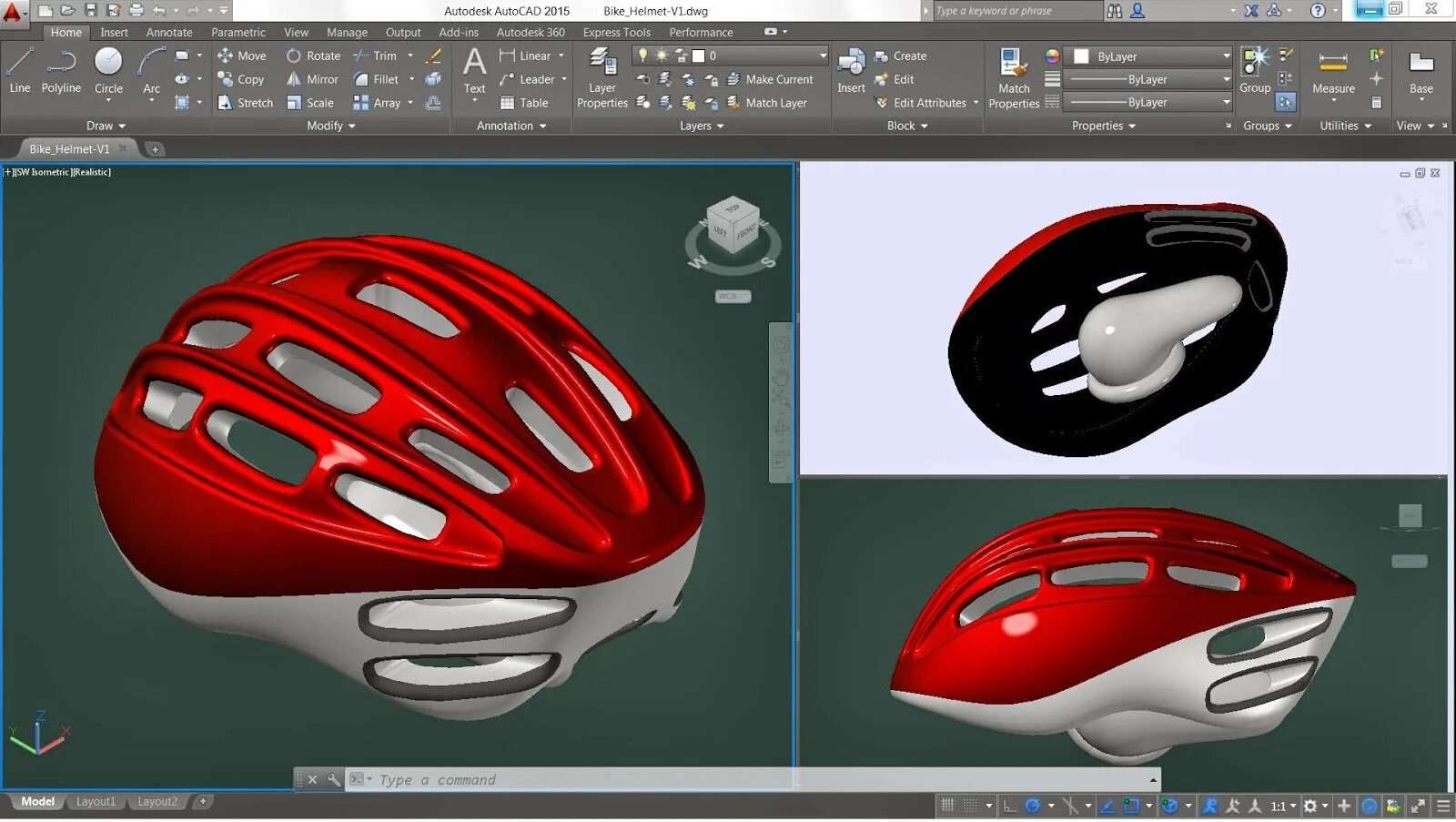Open the Express Tools tab
The height and width of the screenshot is (822, 1456).
tap(617, 32)
